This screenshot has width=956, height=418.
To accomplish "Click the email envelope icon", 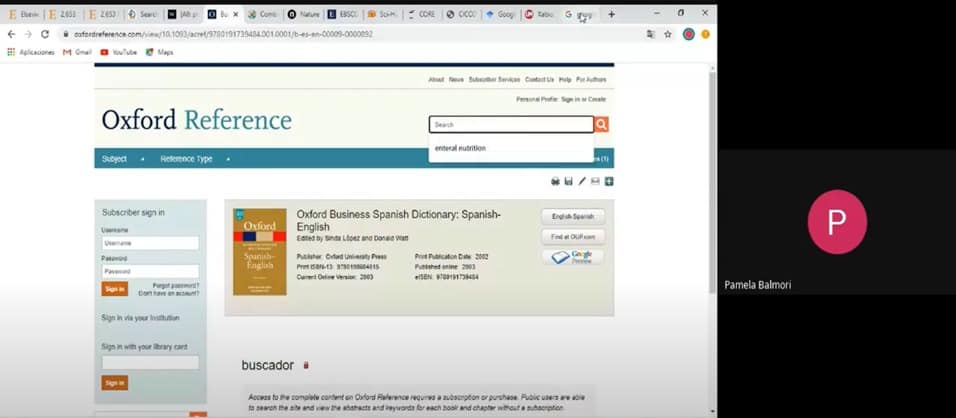I will [595, 182].
